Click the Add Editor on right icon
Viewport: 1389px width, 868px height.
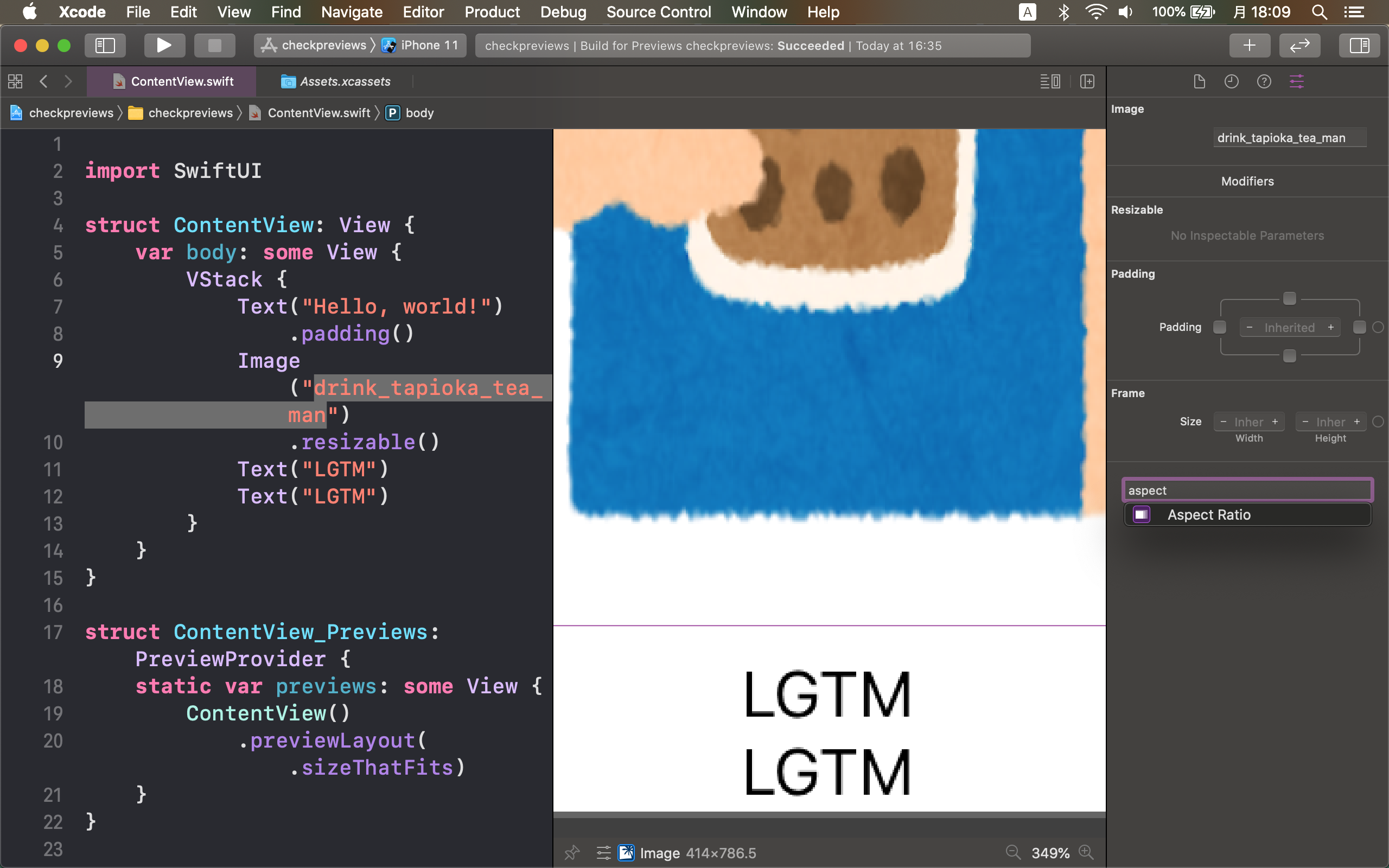[x=1087, y=81]
